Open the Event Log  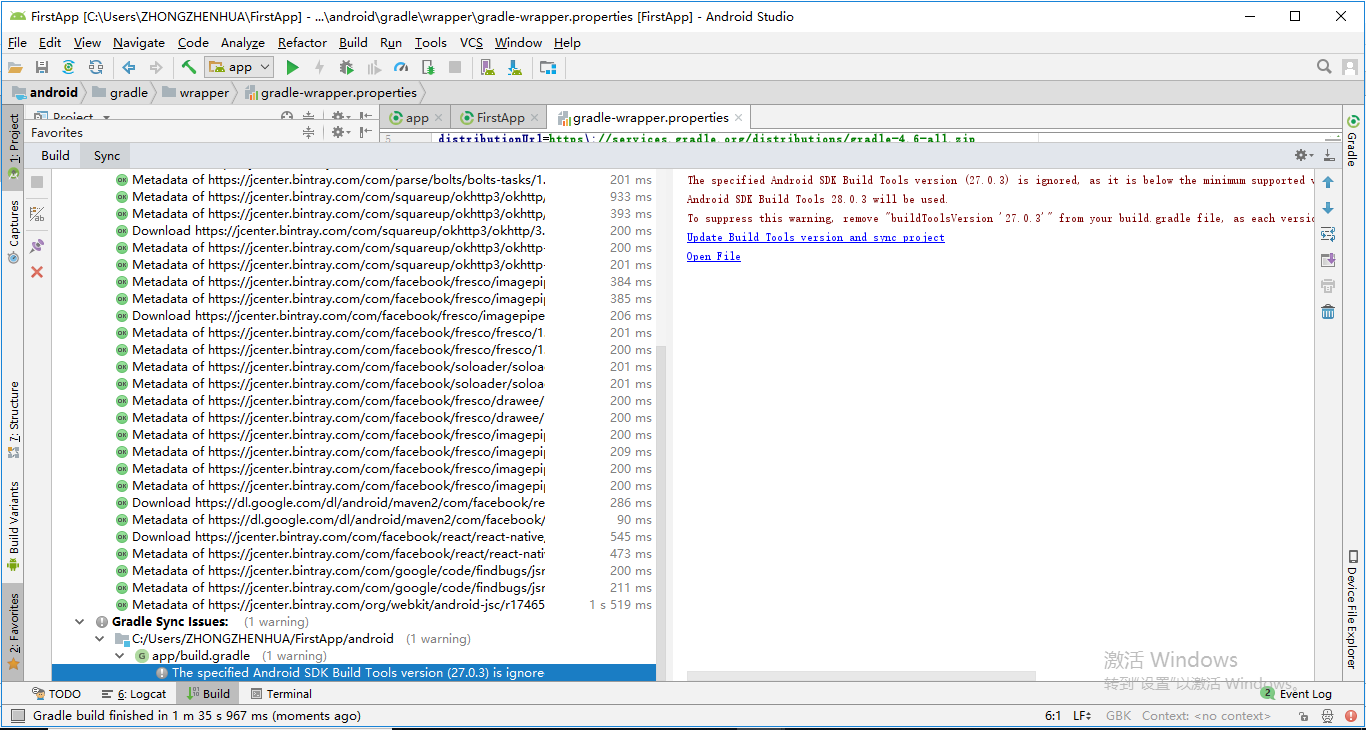point(1297,693)
